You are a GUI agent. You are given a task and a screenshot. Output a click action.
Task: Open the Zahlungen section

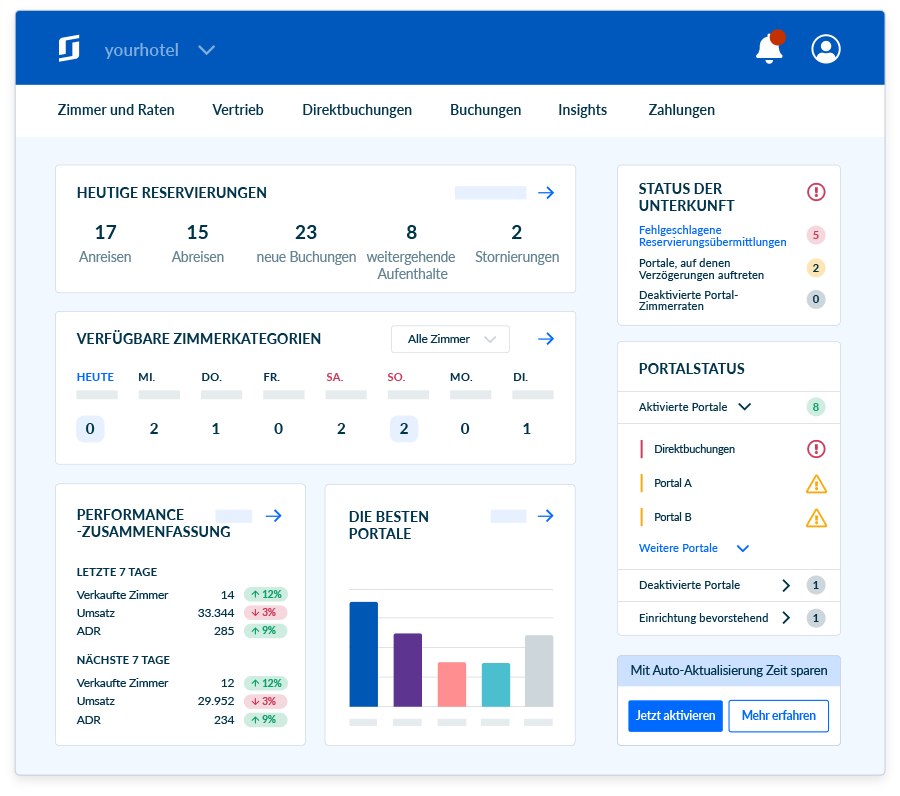(x=681, y=110)
